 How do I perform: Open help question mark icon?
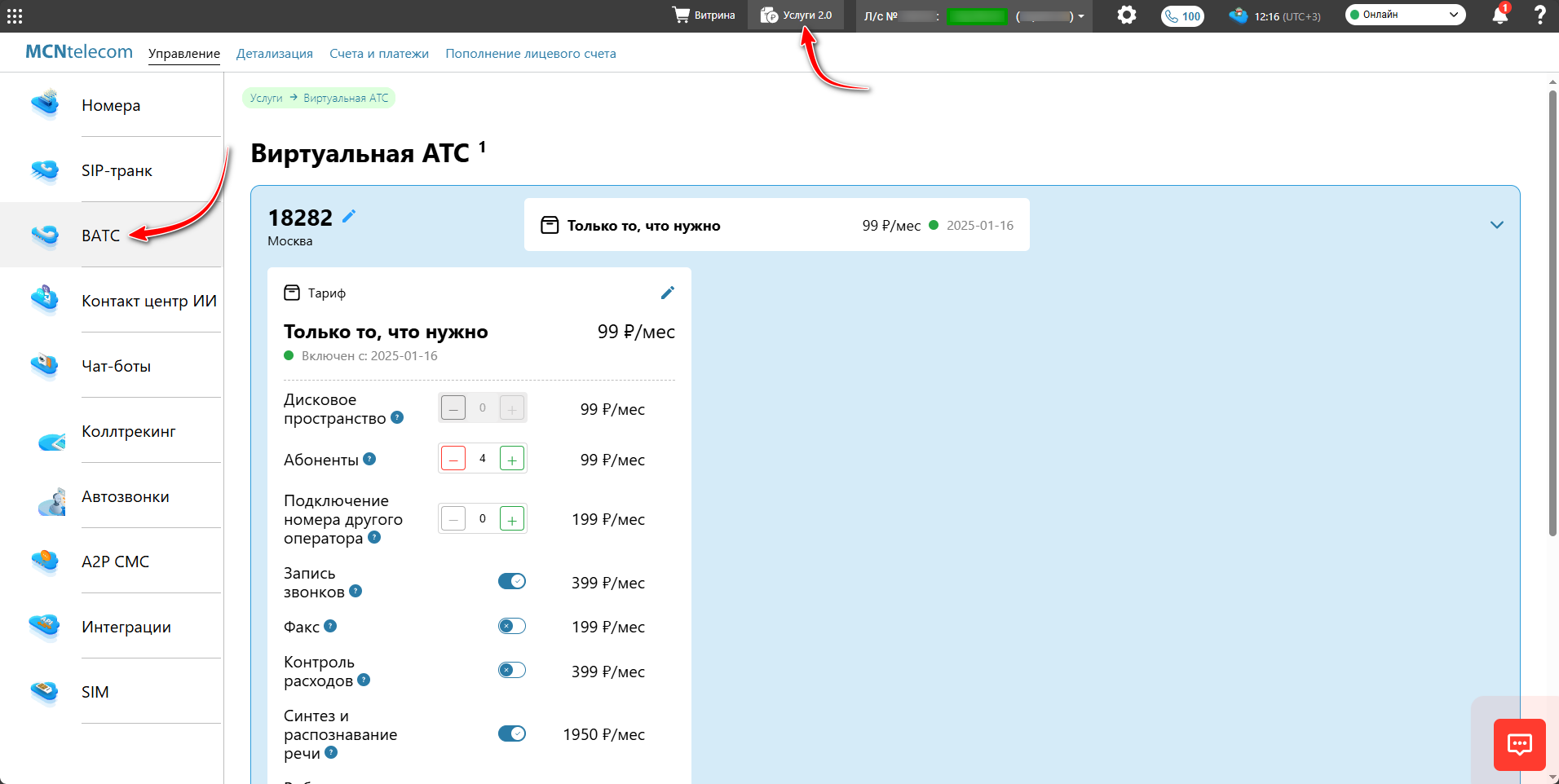1539,15
